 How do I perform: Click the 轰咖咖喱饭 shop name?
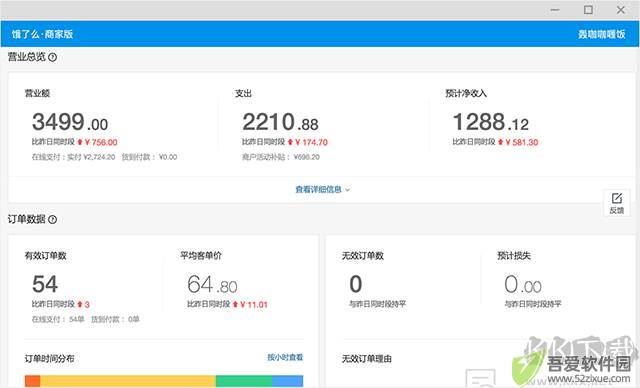[601, 34]
